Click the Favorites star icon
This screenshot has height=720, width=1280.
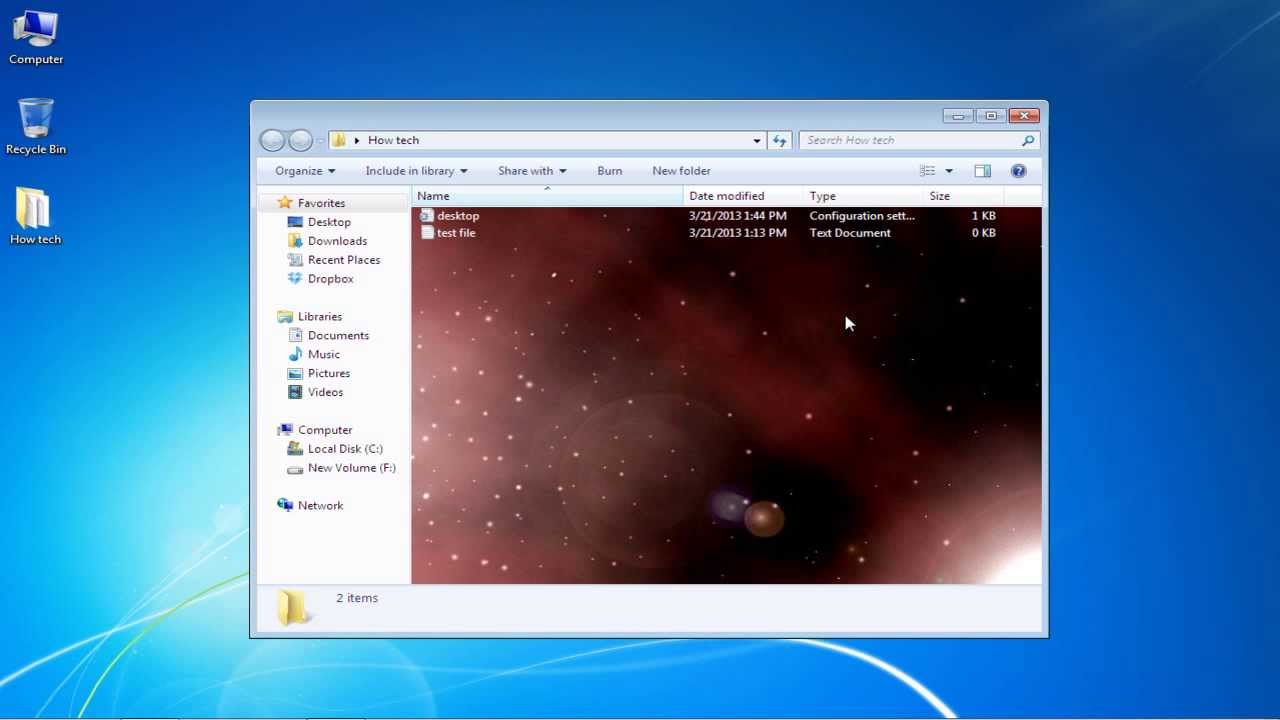point(285,203)
